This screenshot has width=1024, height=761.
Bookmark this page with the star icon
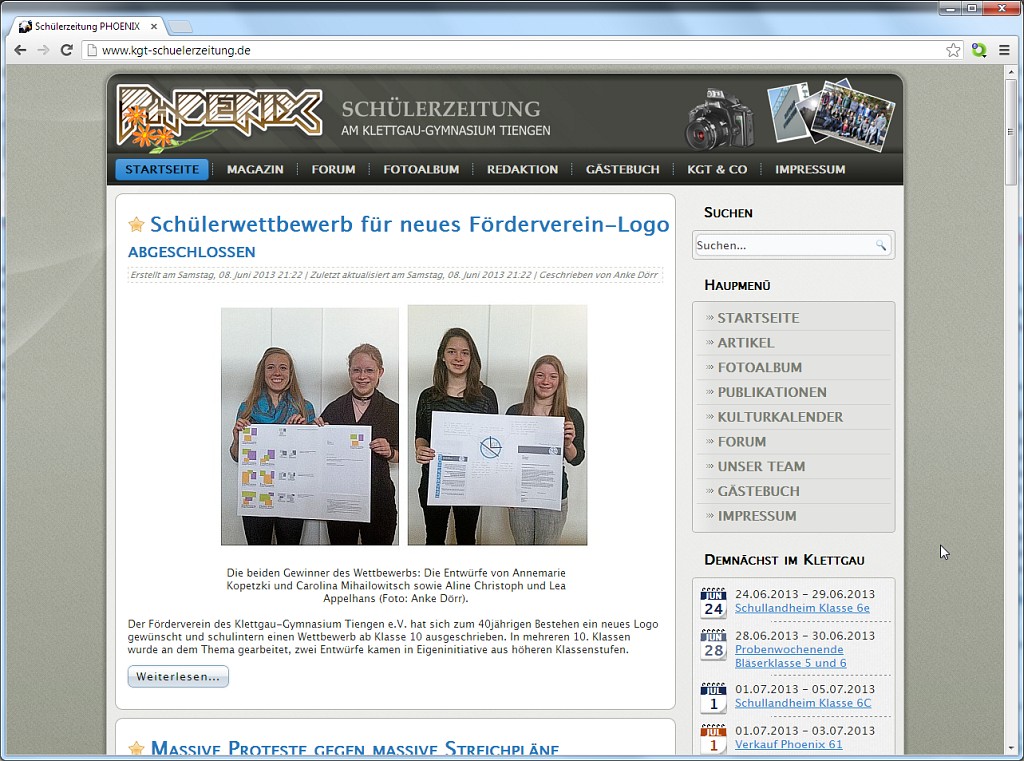click(x=953, y=50)
